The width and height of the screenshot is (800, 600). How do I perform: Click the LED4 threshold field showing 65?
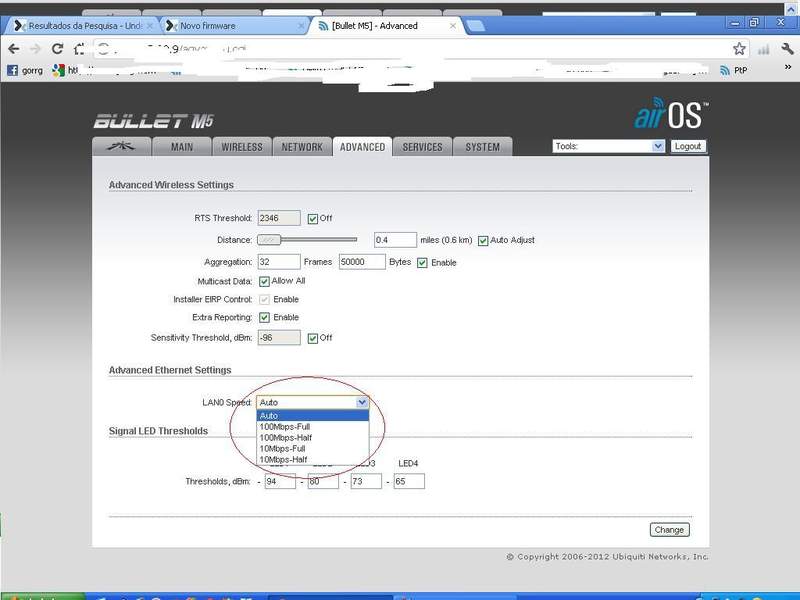[409, 481]
